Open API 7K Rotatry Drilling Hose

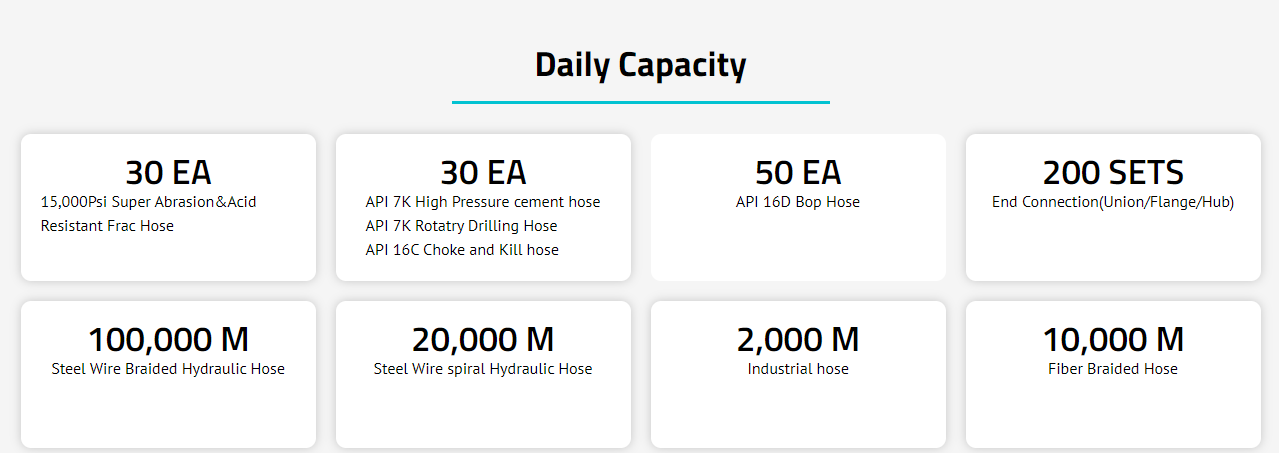(461, 226)
